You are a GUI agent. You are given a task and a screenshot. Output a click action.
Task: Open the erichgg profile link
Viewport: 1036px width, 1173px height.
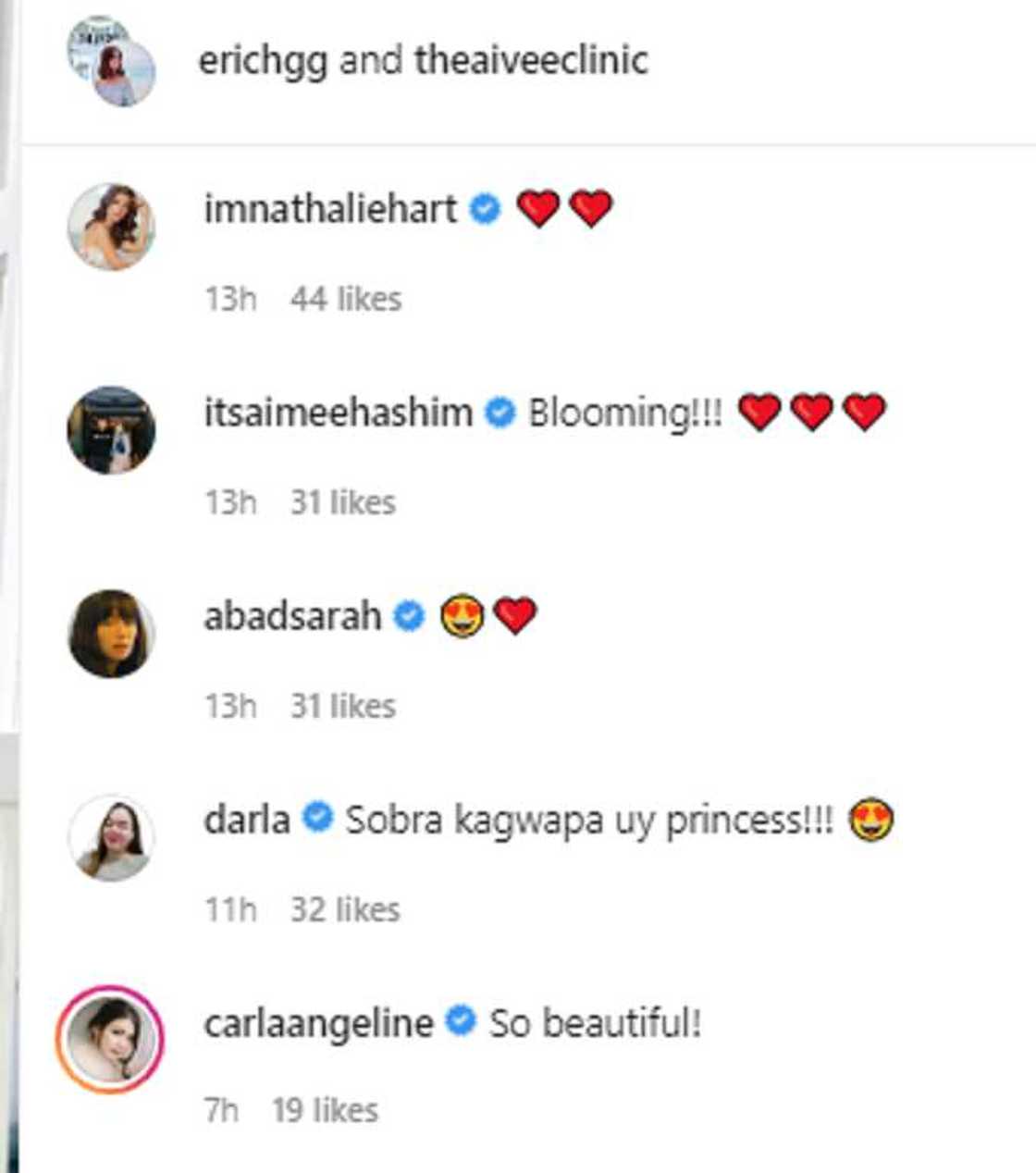click(x=263, y=61)
